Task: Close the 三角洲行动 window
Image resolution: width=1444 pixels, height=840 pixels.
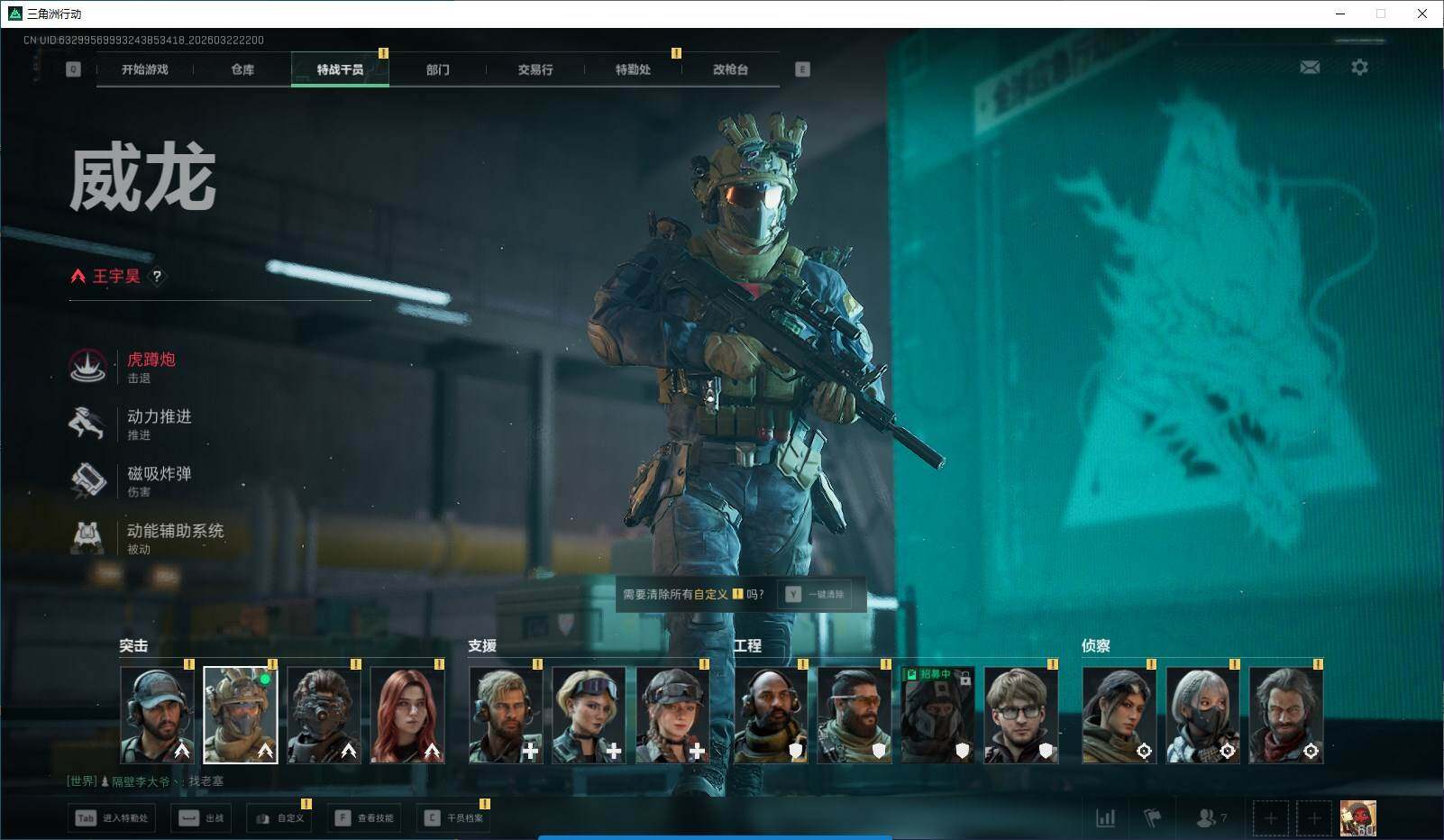Action: click(x=1422, y=14)
